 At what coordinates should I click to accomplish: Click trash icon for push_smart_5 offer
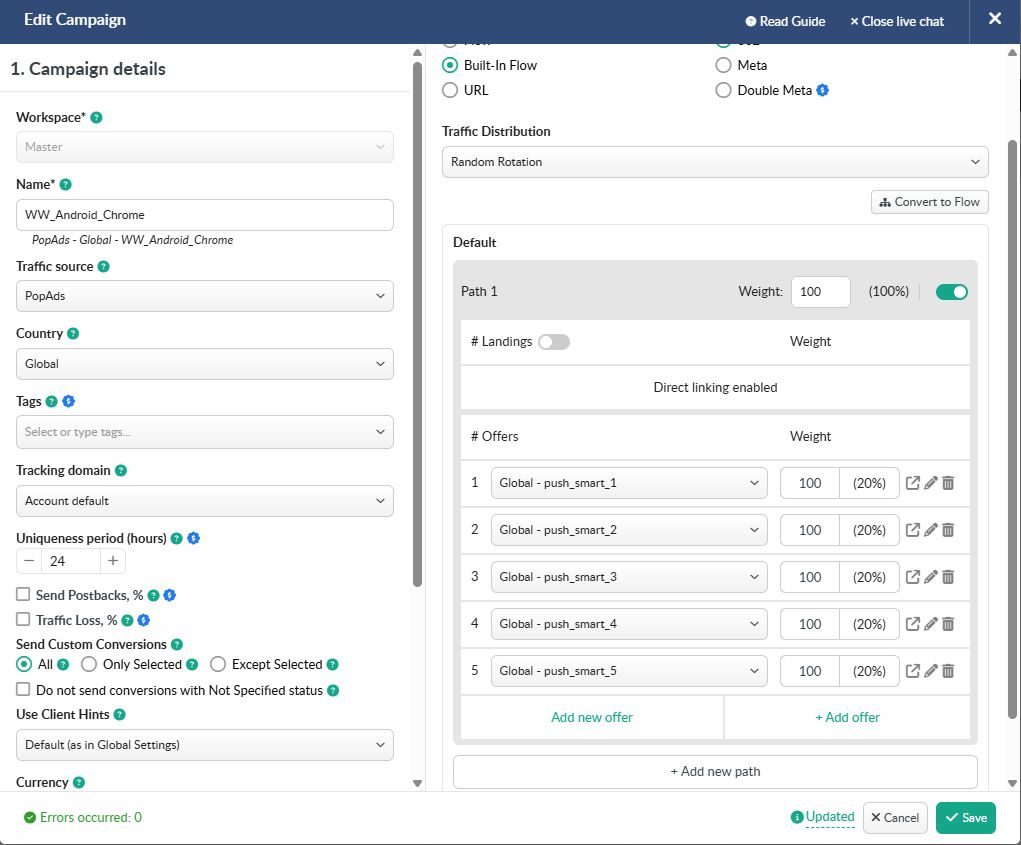click(x=948, y=671)
